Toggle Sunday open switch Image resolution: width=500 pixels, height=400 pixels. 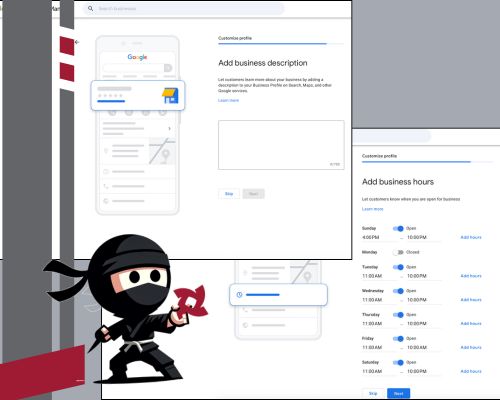398,228
